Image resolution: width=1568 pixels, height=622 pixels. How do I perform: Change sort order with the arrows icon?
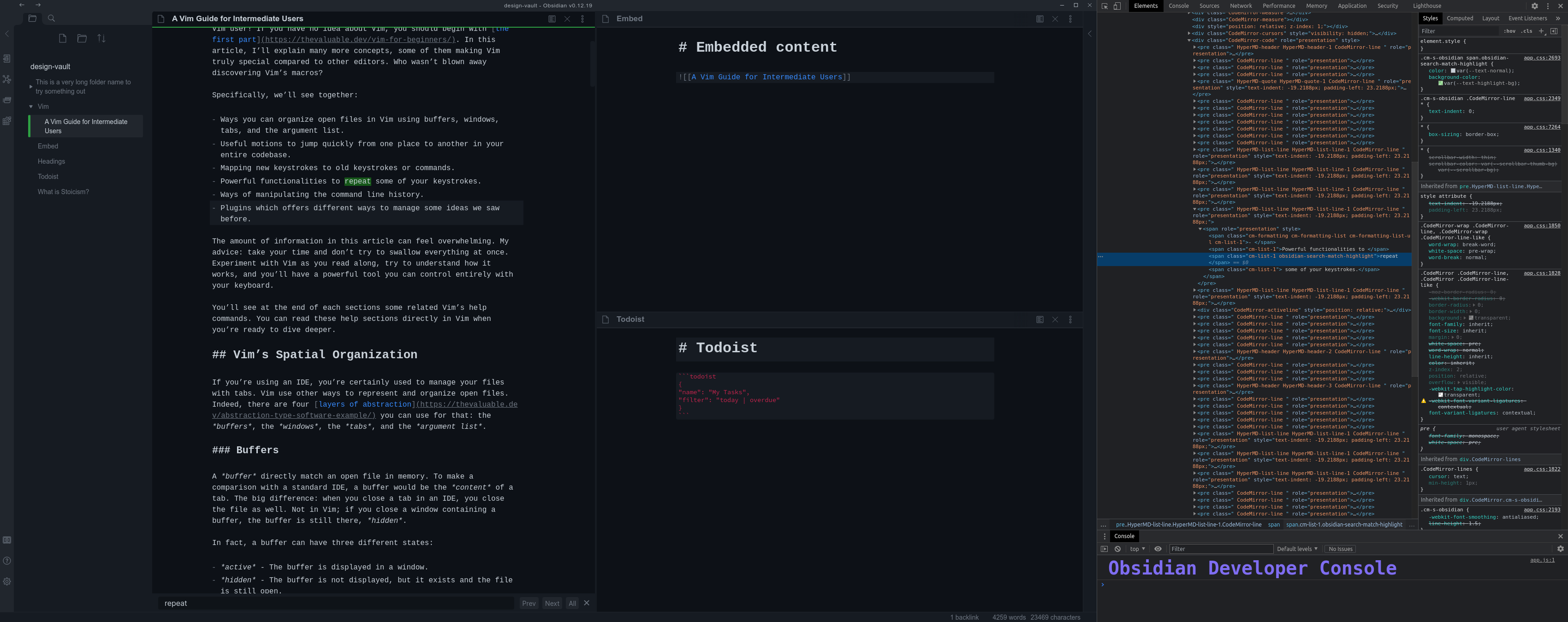[x=101, y=38]
